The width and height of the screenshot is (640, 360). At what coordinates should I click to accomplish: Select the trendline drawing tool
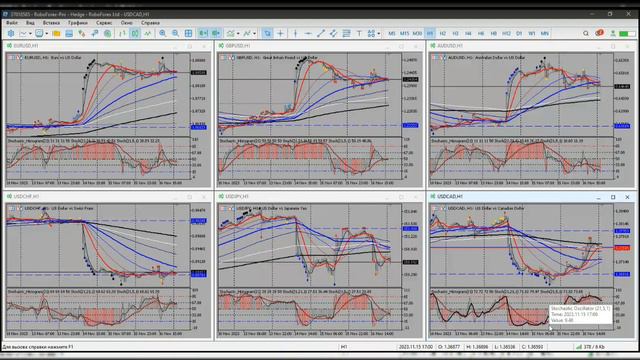[x=321, y=33]
